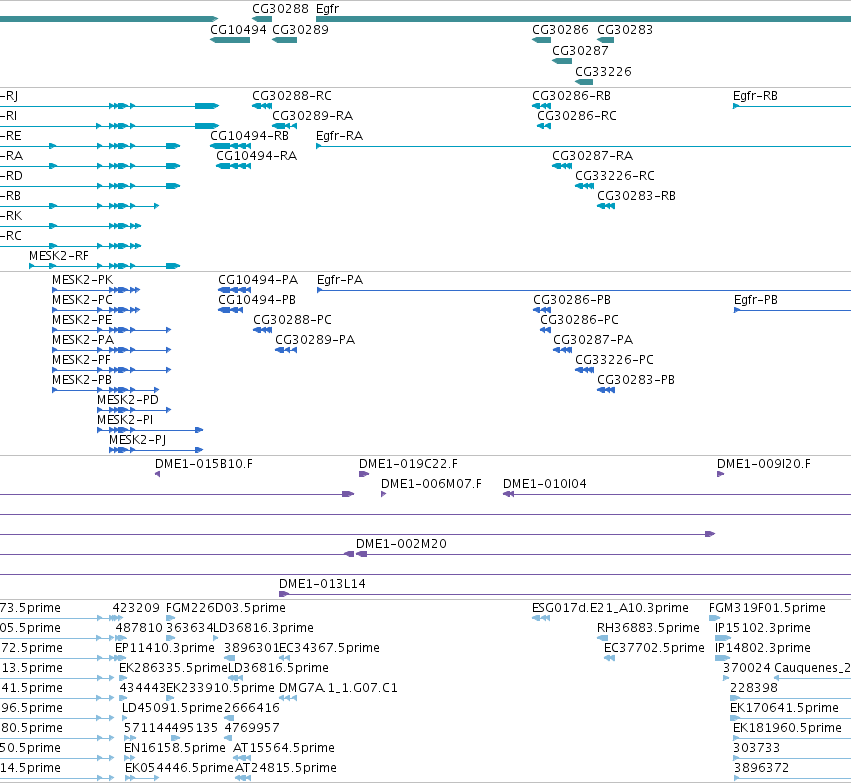Open transcript CG33226-RC
The image size is (851, 783).
tap(614, 176)
